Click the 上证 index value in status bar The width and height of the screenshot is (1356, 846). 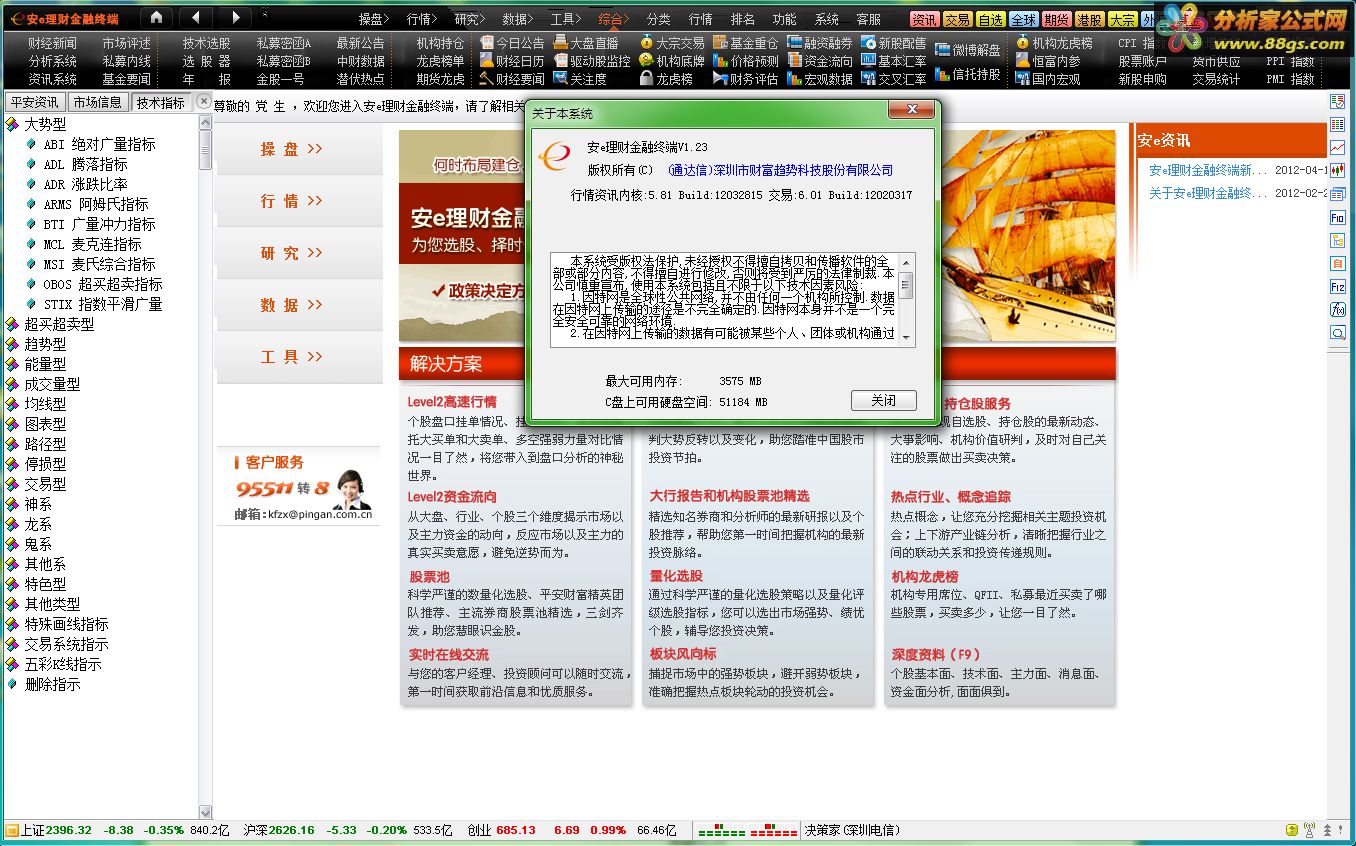(x=68, y=830)
